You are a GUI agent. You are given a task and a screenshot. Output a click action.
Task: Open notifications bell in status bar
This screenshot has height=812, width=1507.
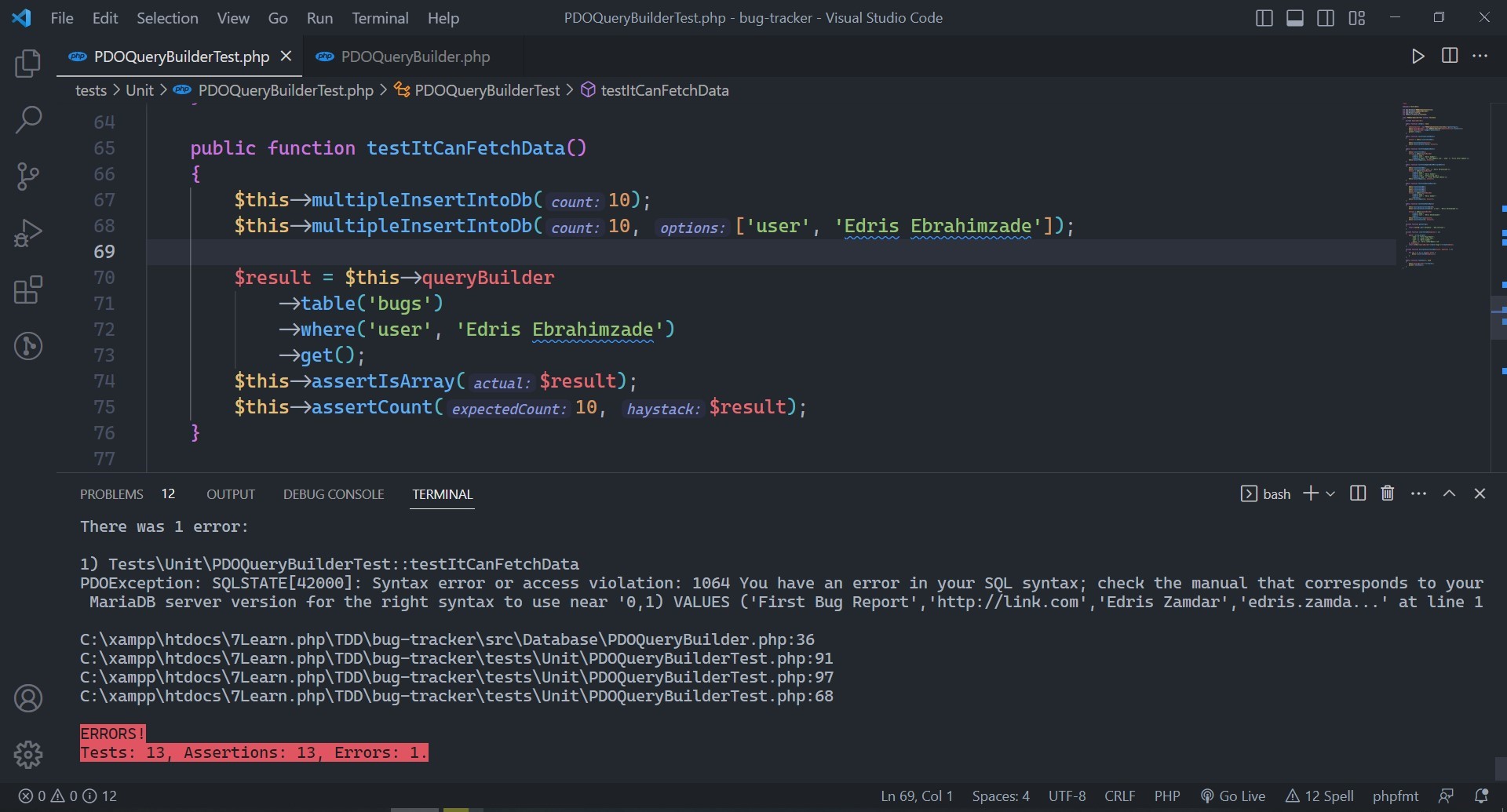pos(1481,796)
